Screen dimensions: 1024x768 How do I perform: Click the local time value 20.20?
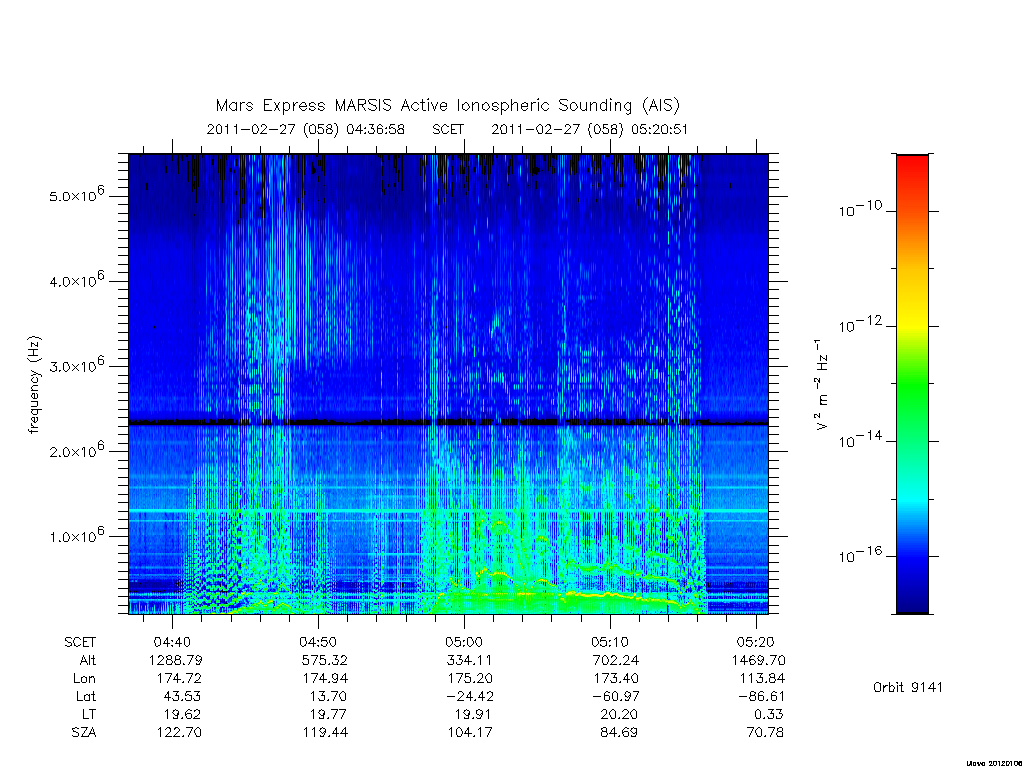[x=619, y=714]
